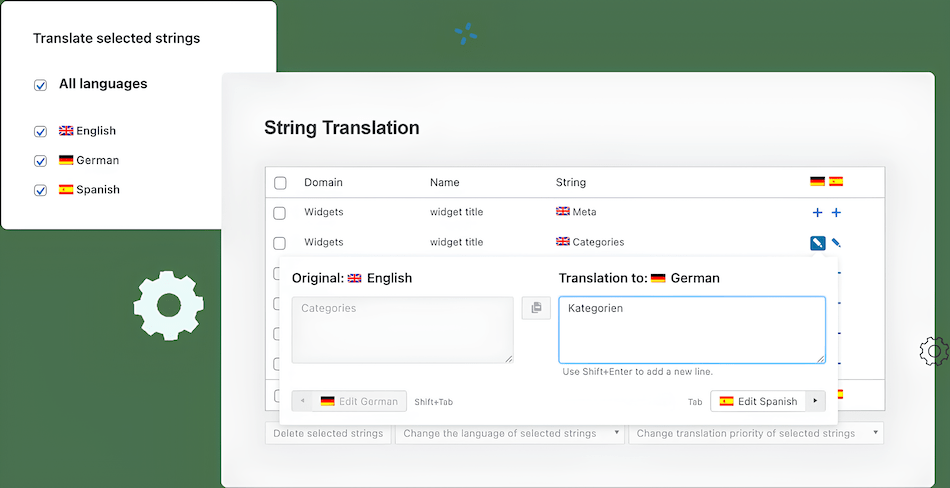Select the Categories string row checkbox
Image resolution: width=950 pixels, height=488 pixels.
(x=279, y=243)
